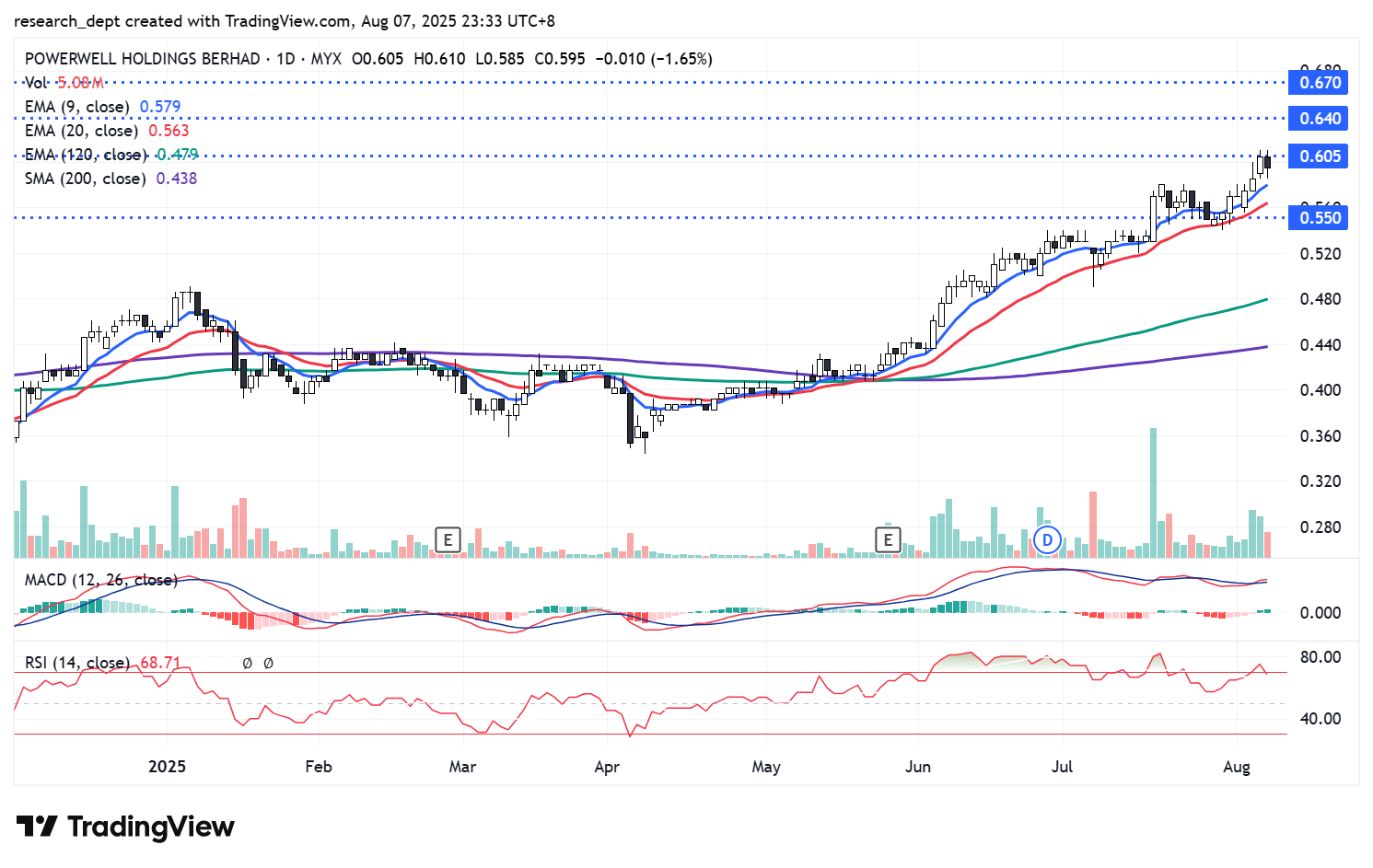Click the tallest volume bar in mid-July
Image resolution: width=1373 pixels, height=868 pixels.
[x=1153, y=492]
